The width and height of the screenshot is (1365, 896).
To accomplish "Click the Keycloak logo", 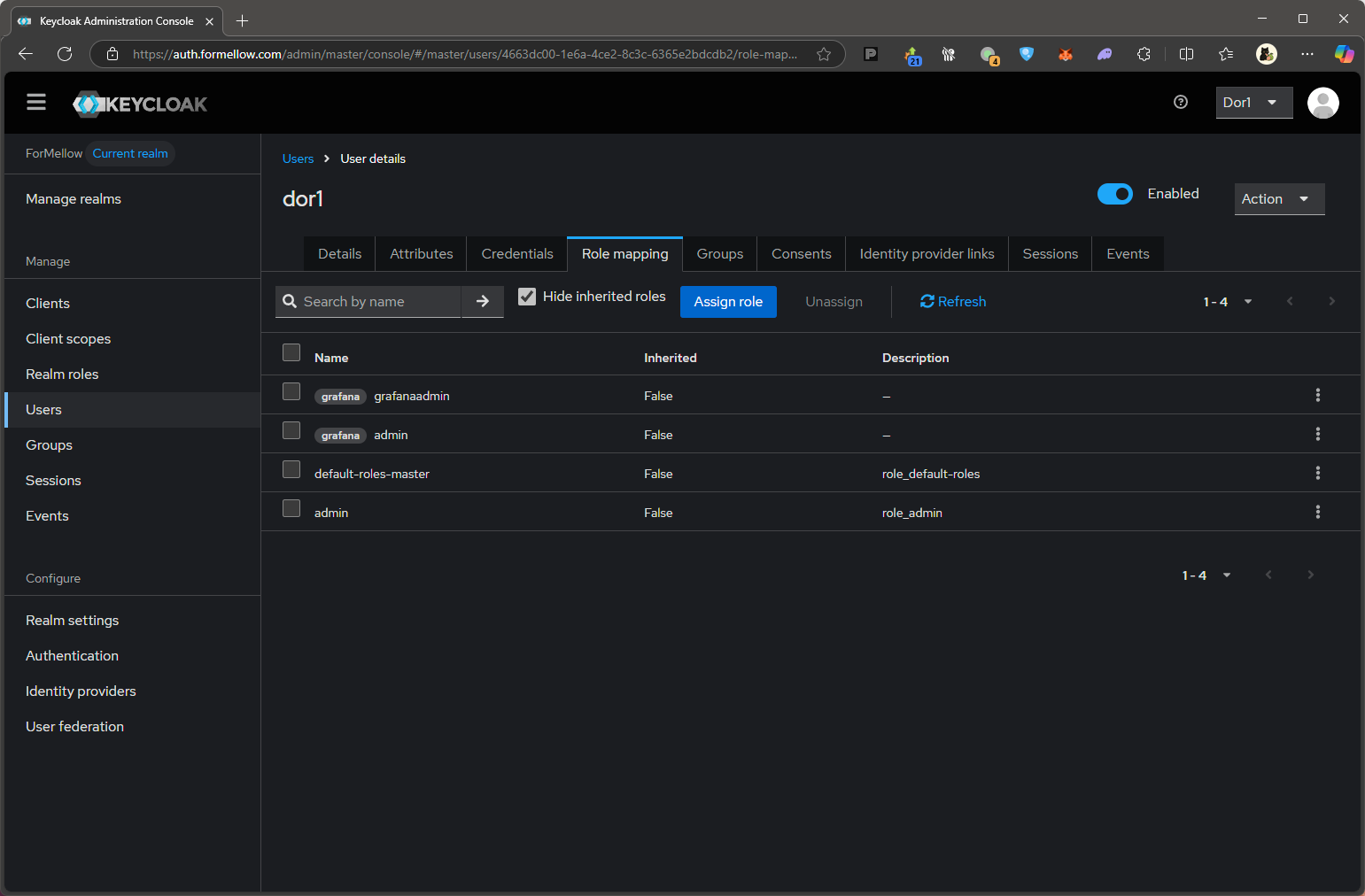I will [140, 104].
